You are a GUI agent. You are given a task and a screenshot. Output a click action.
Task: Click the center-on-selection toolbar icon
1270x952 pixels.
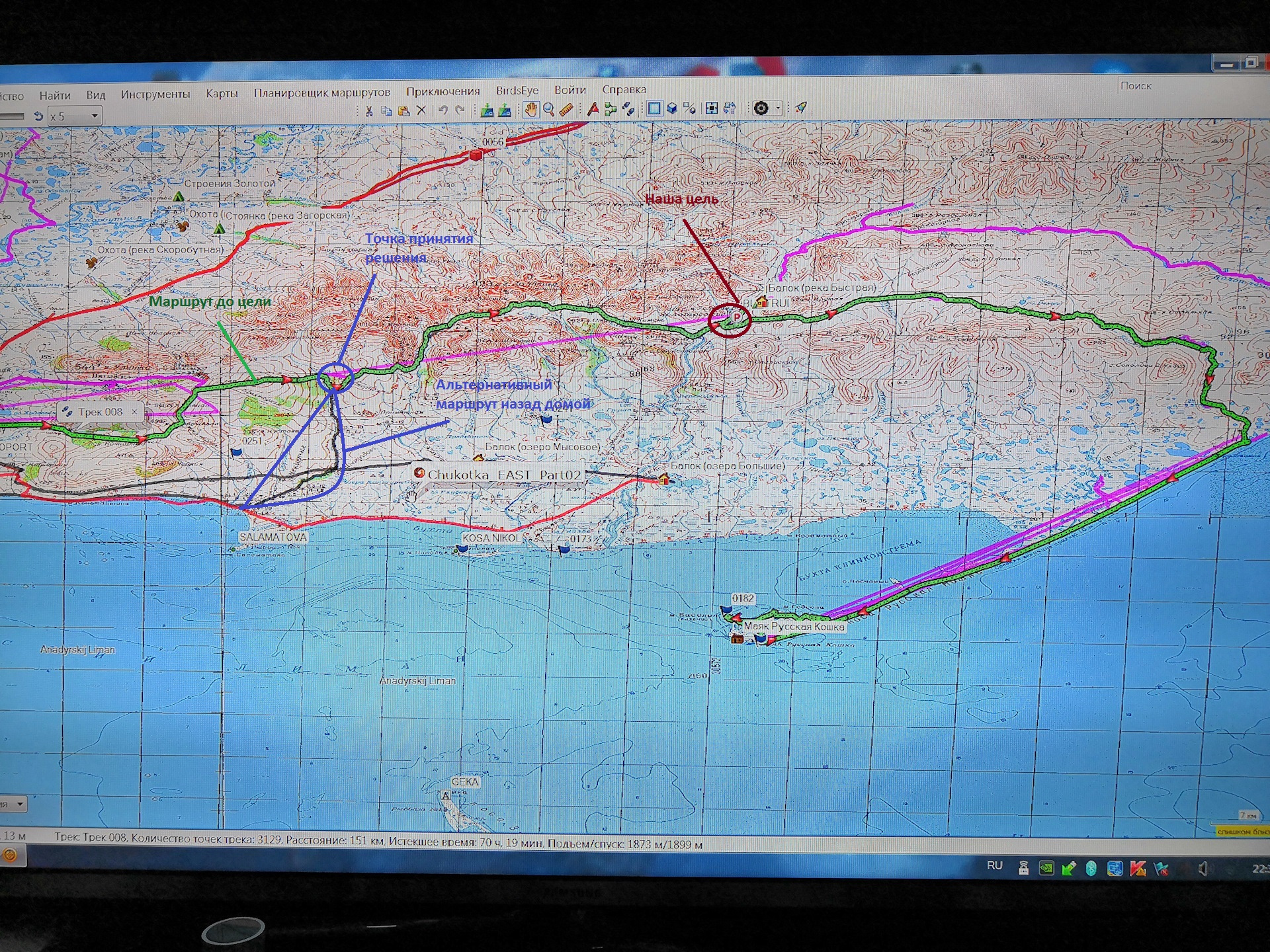coord(712,108)
